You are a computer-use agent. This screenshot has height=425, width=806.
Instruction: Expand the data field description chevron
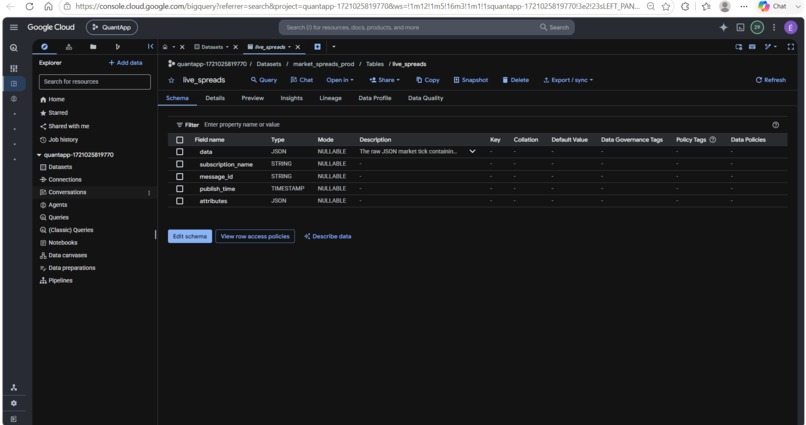click(472, 152)
